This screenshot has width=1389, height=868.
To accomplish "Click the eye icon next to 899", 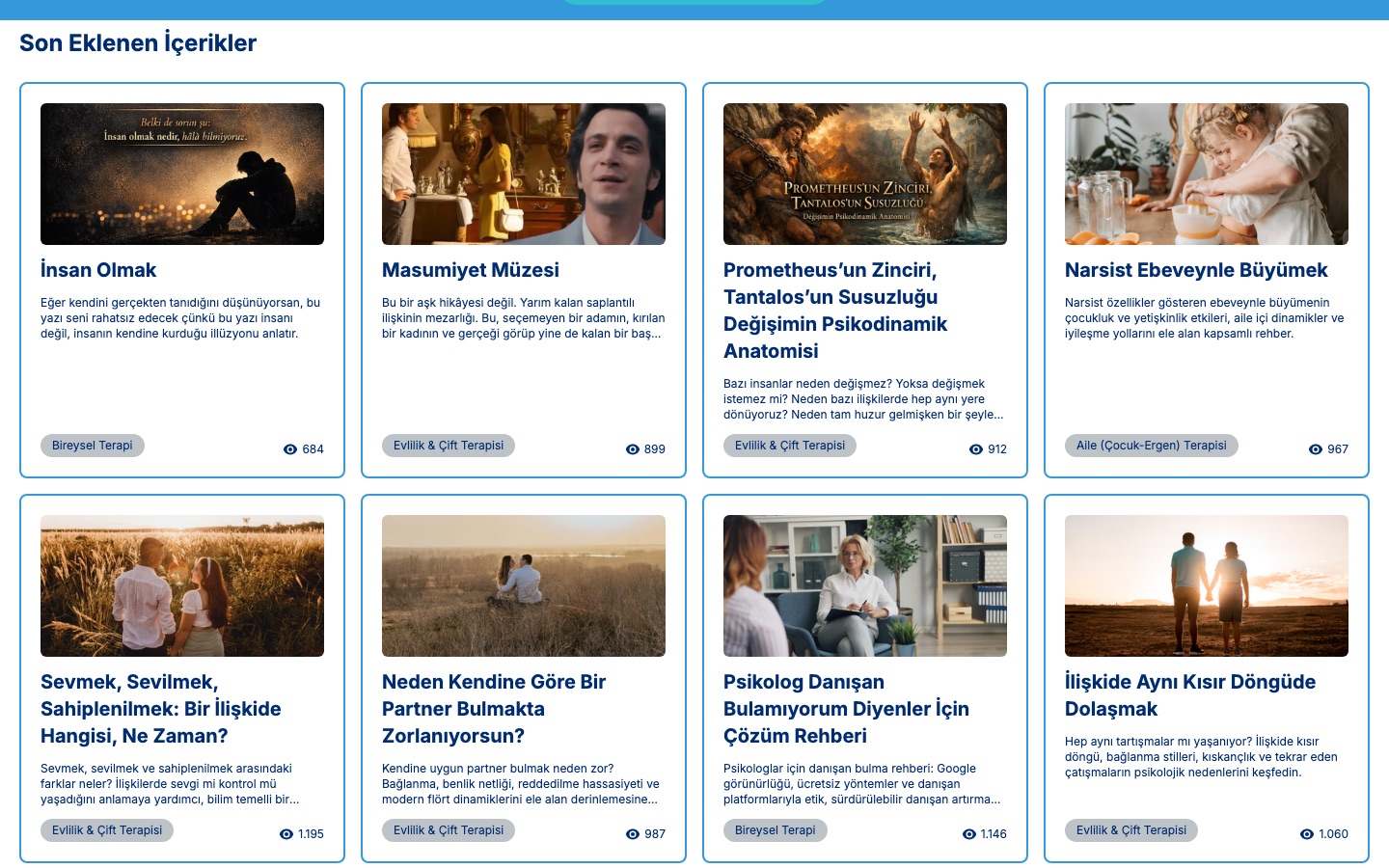I will 633,449.
